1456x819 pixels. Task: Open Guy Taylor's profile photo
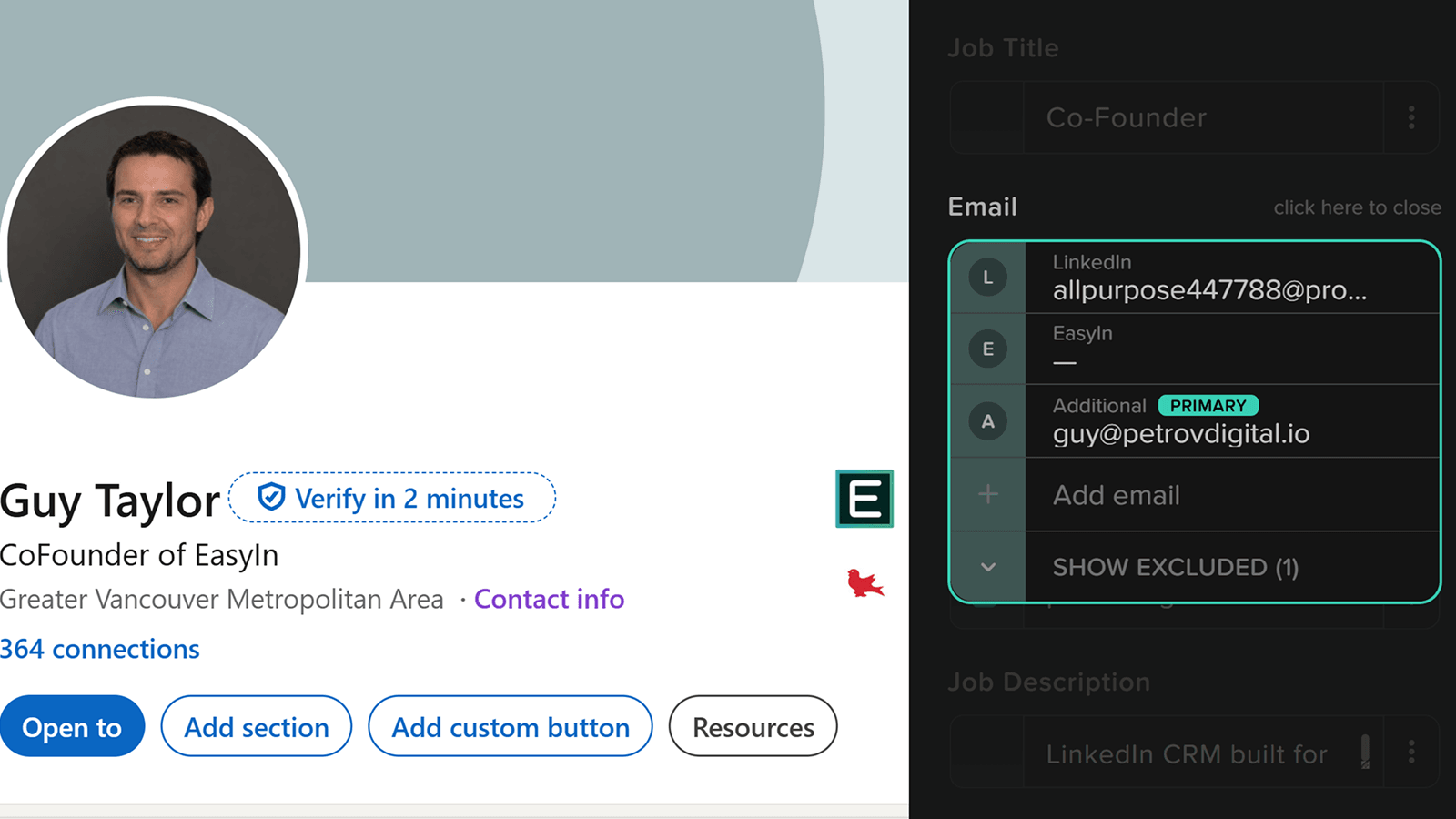pos(153,251)
